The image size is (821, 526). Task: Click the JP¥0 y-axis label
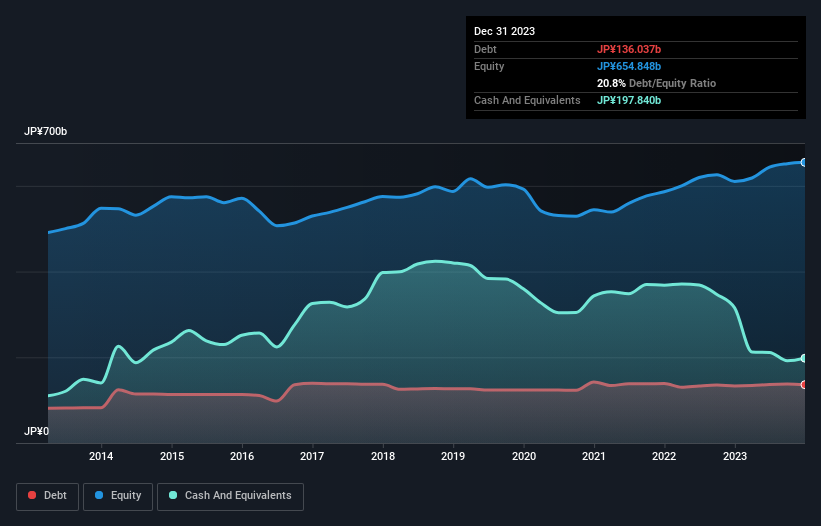[36, 432]
